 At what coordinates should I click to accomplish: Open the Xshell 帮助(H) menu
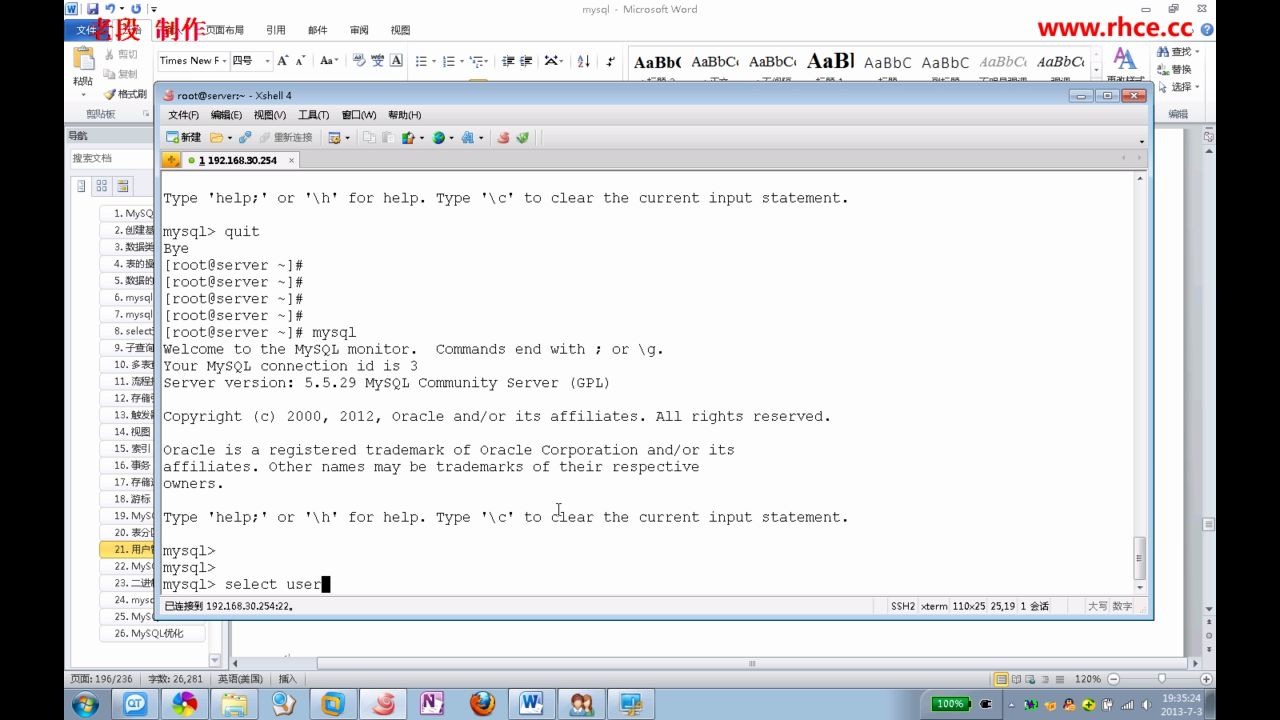pyautogui.click(x=404, y=115)
